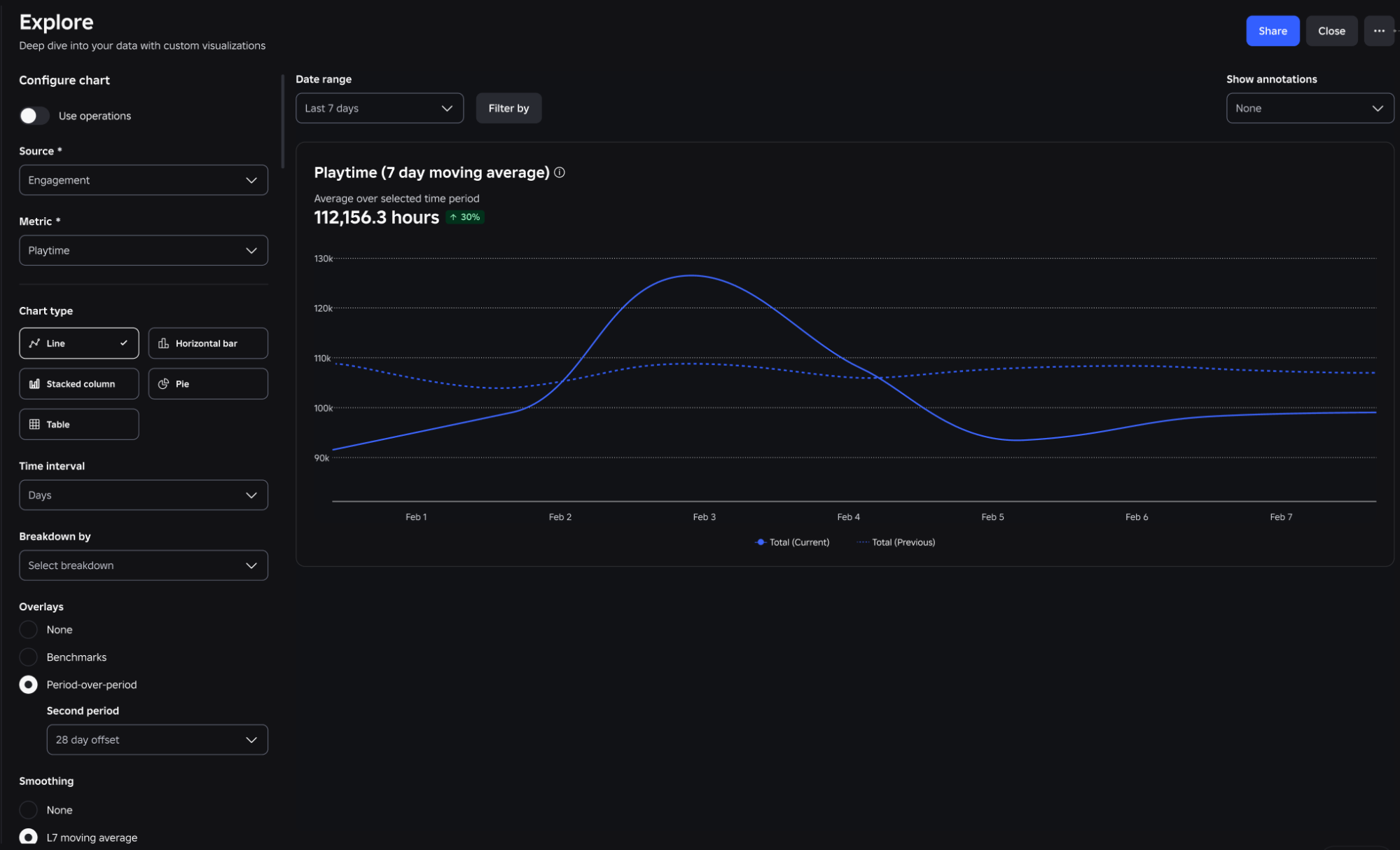Open the Select breakdown dropdown
This screenshot has width=1400, height=850.
(144, 565)
